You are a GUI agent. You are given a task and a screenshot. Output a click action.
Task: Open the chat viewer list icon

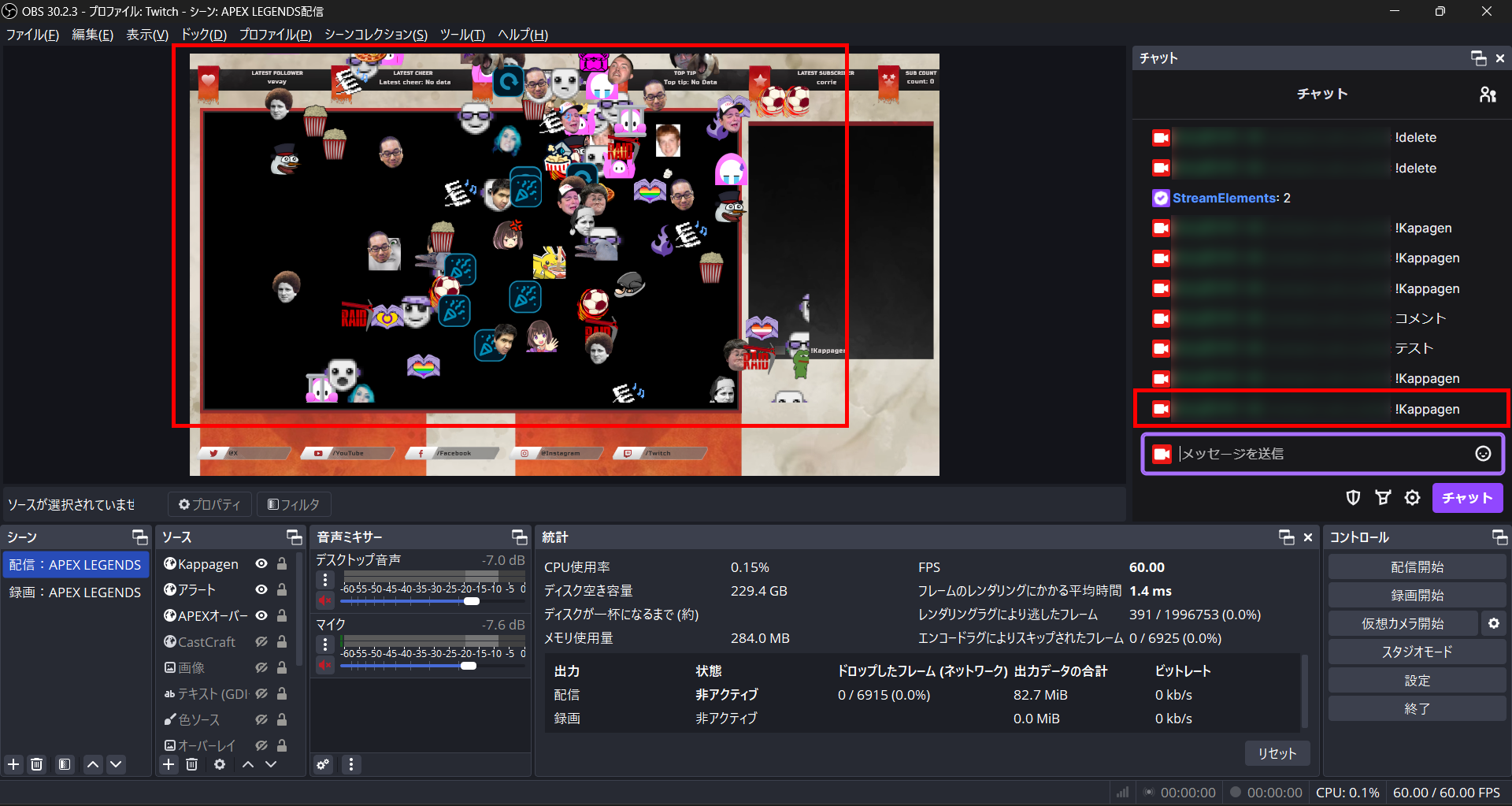(1488, 95)
